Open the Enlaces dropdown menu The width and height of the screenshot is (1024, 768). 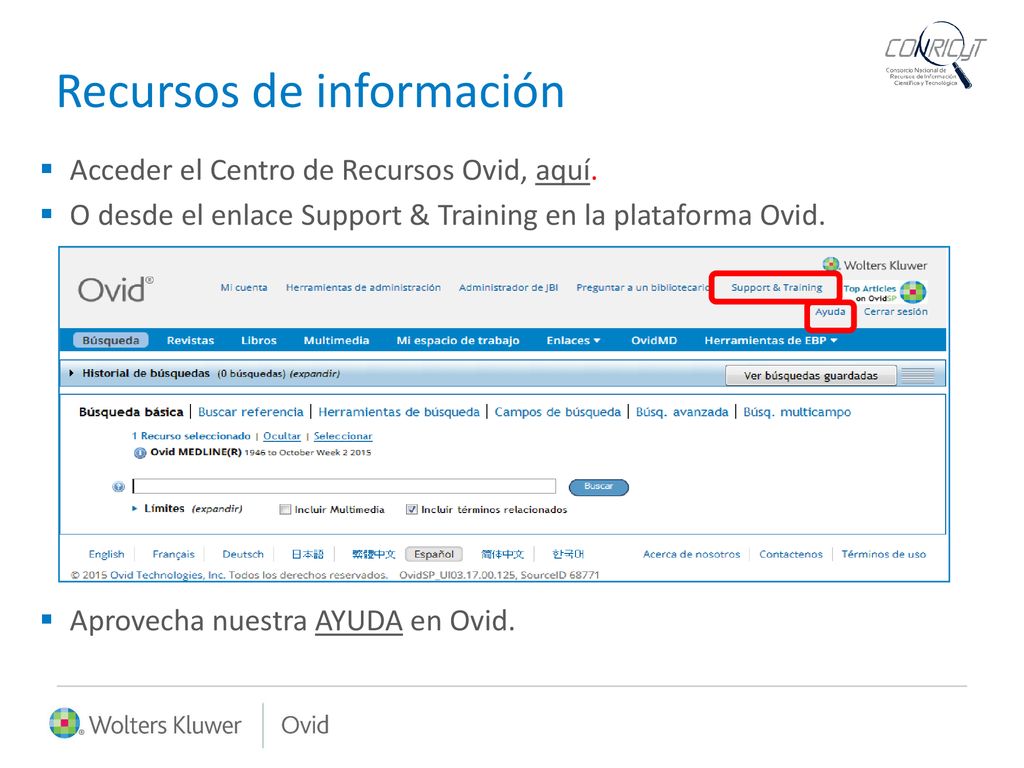click(x=573, y=340)
